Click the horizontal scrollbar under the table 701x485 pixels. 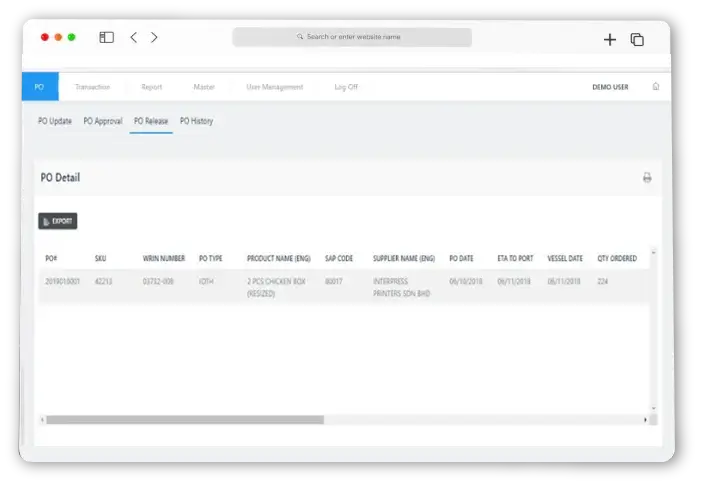[185, 420]
